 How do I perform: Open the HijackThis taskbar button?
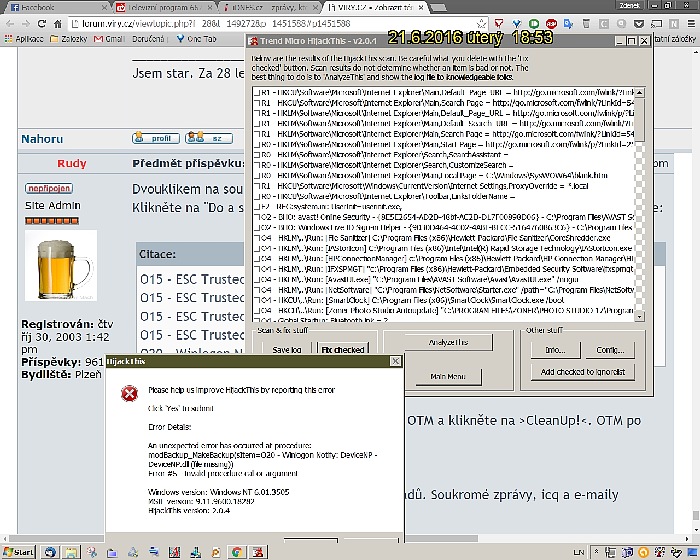(258, 552)
